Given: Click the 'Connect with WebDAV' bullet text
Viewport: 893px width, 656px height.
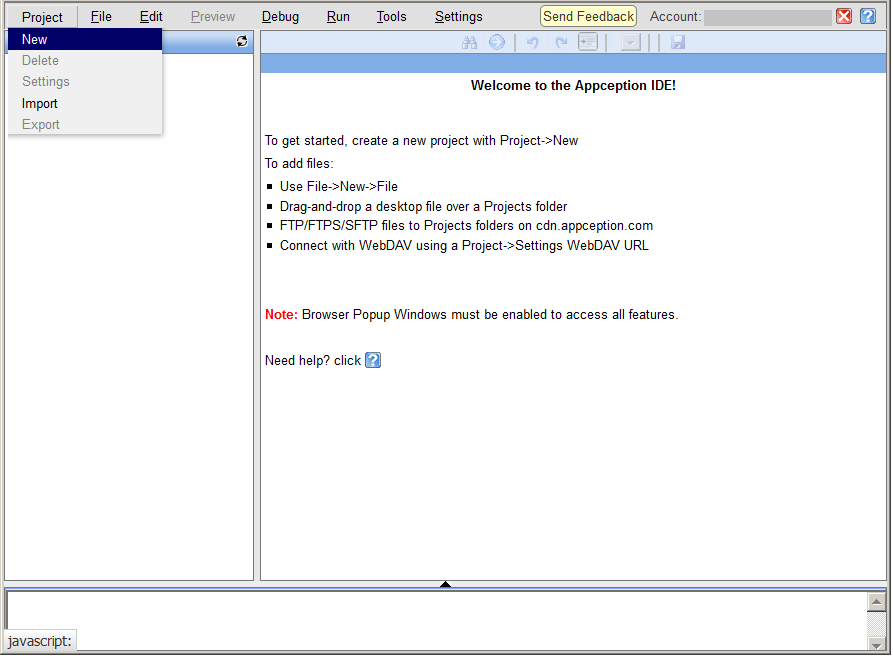Looking at the screenshot, I should 464,246.
